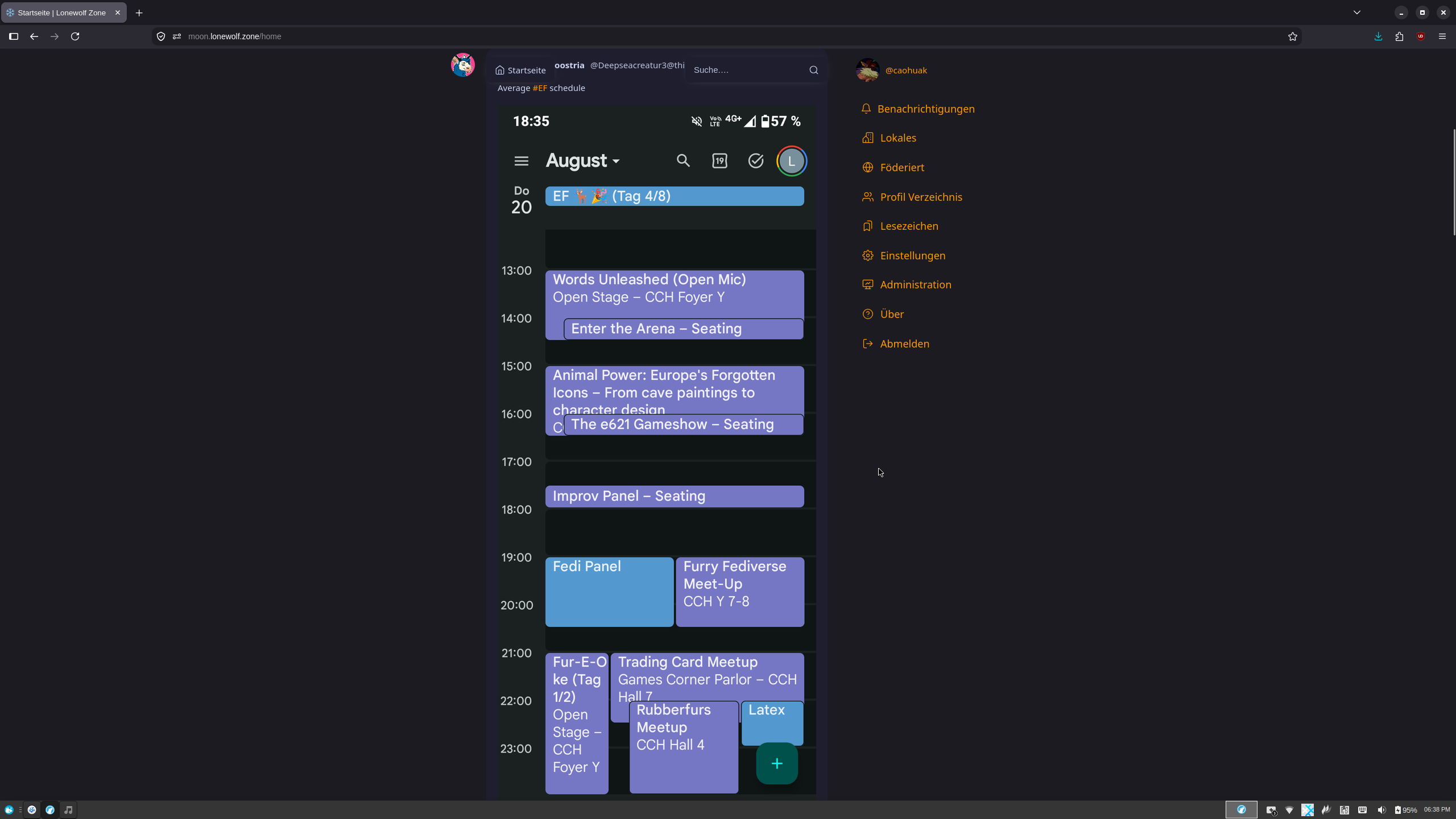Viewport: 1456px width, 819px height.
Task: Open the Firefox hamburger menu
Action: click(x=1442, y=36)
